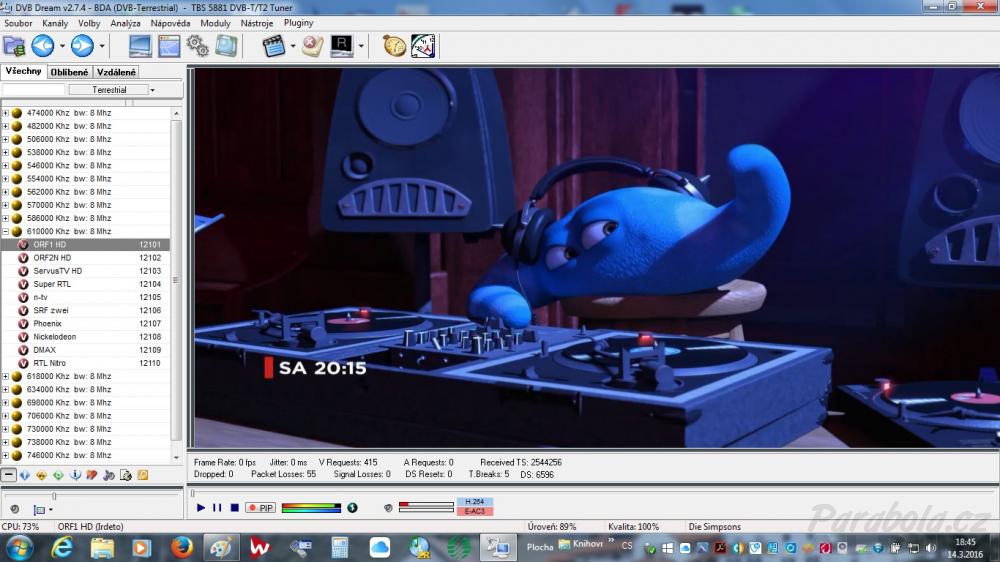Click the red X eraser toolbar icon
Image resolution: width=1000 pixels, height=562 pixels.
coord(312,46)
